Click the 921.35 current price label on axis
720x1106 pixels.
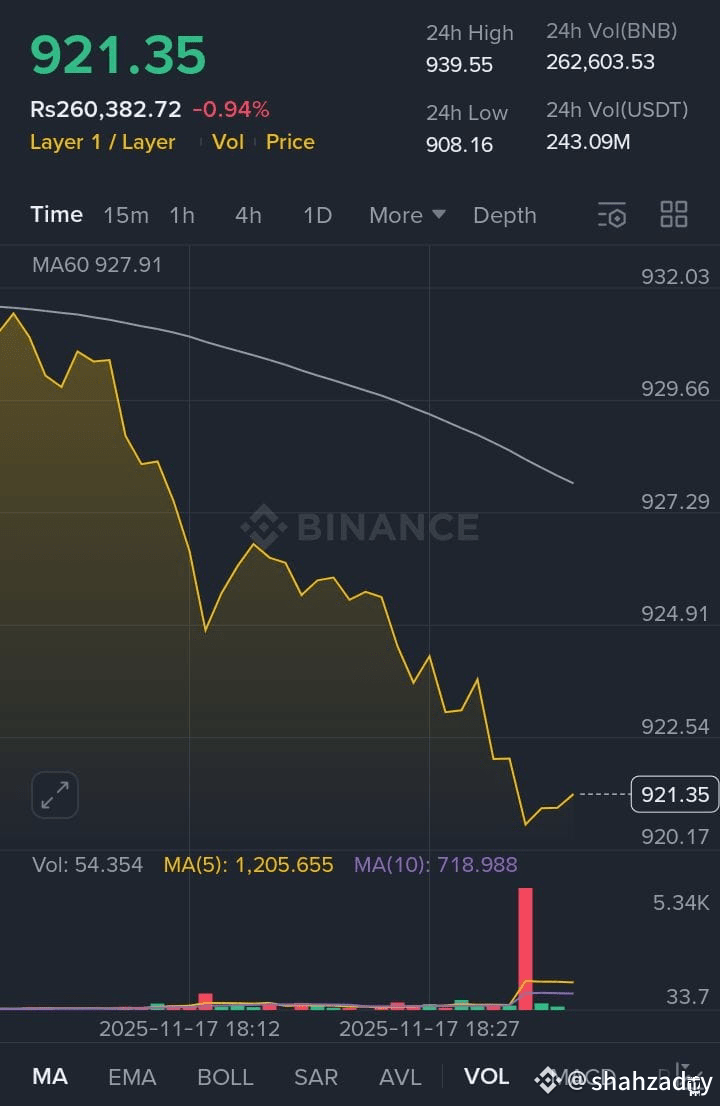(x=675, y=794)
